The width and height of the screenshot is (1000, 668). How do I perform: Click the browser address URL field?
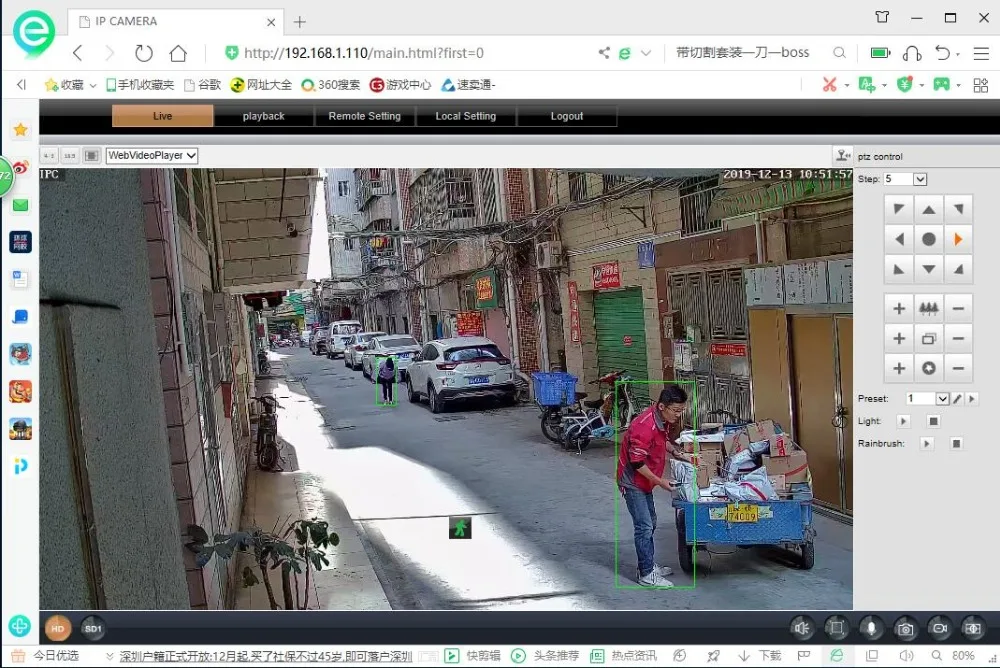364,53
